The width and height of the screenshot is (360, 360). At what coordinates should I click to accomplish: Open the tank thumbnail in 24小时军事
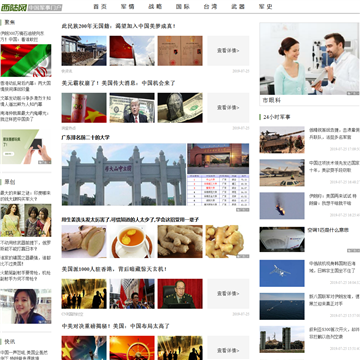tap(282, 140)
